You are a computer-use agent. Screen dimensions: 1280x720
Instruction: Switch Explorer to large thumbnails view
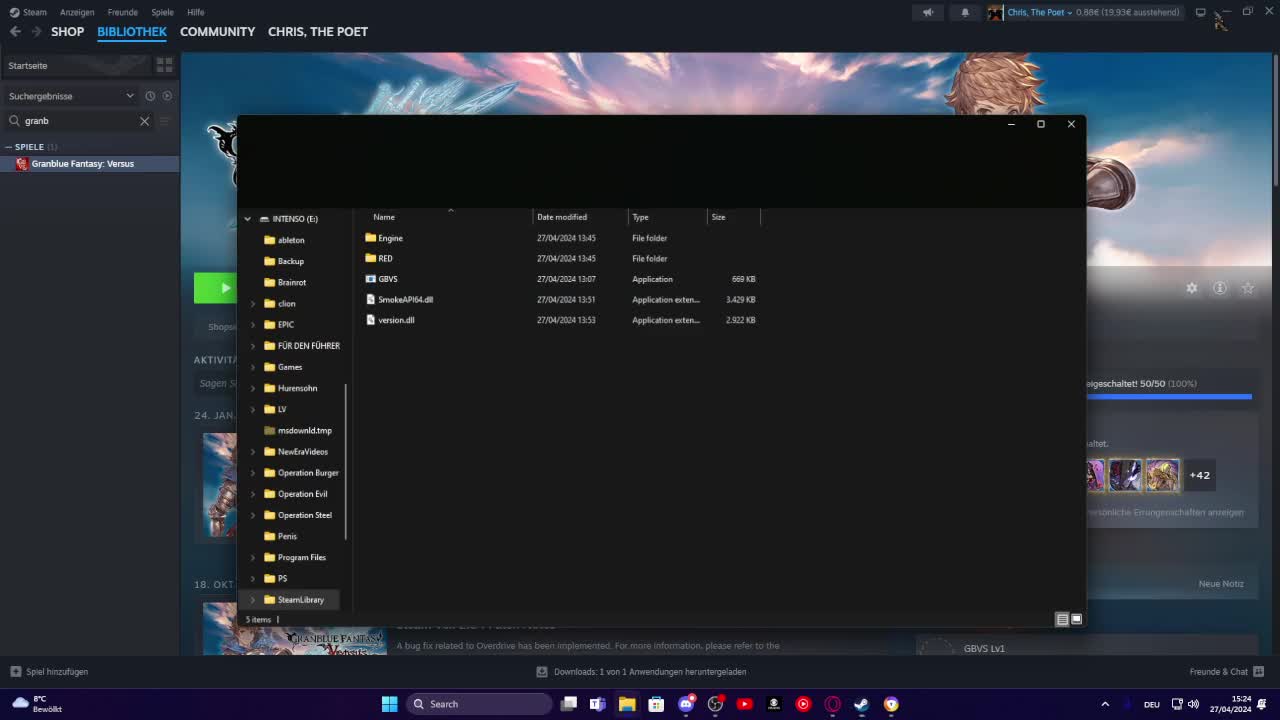click(x=1076, y=618)
